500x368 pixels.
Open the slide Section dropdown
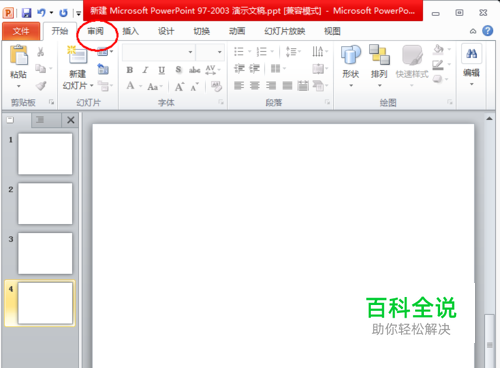(x=105, y=86)
